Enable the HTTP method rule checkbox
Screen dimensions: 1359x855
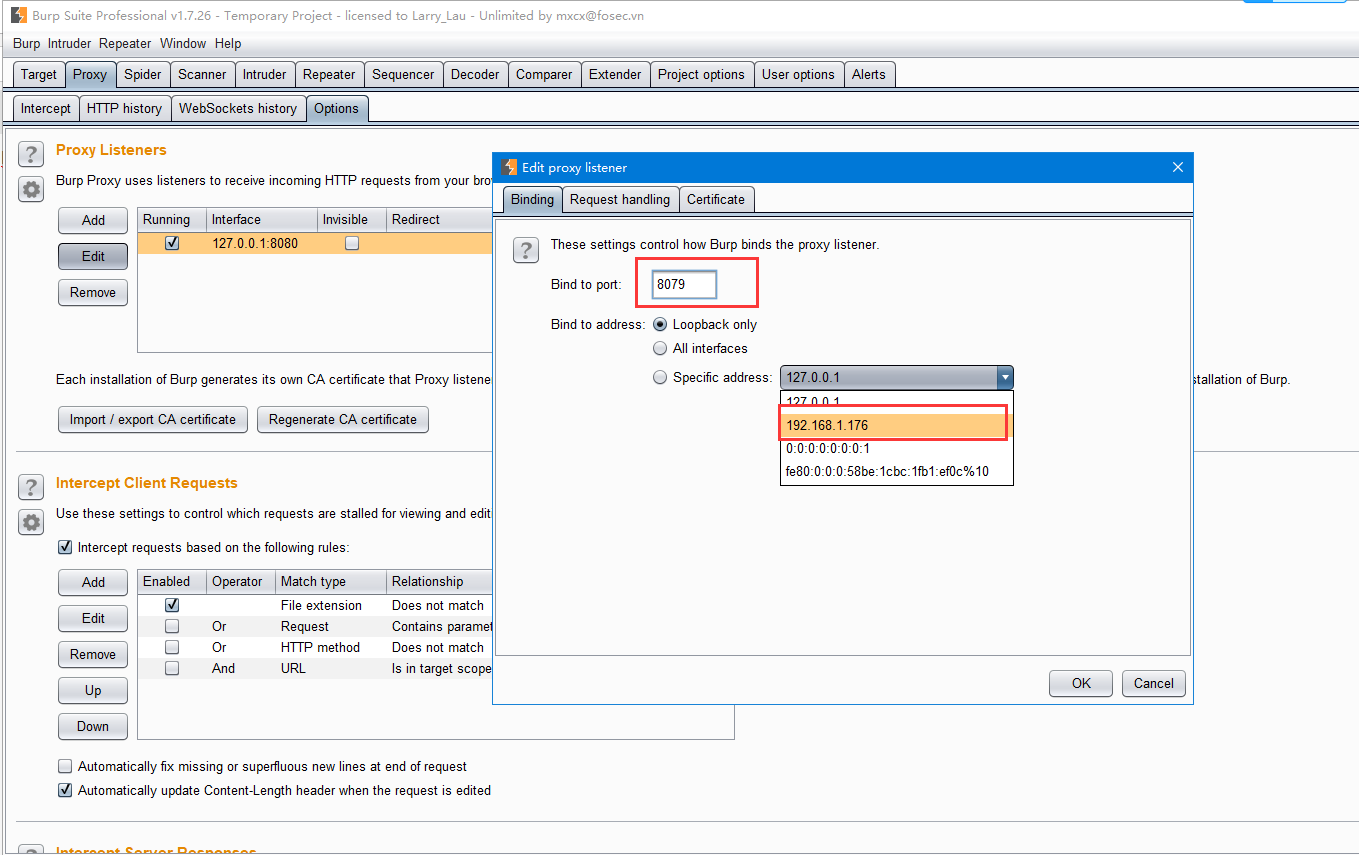(x=172, y=647)
